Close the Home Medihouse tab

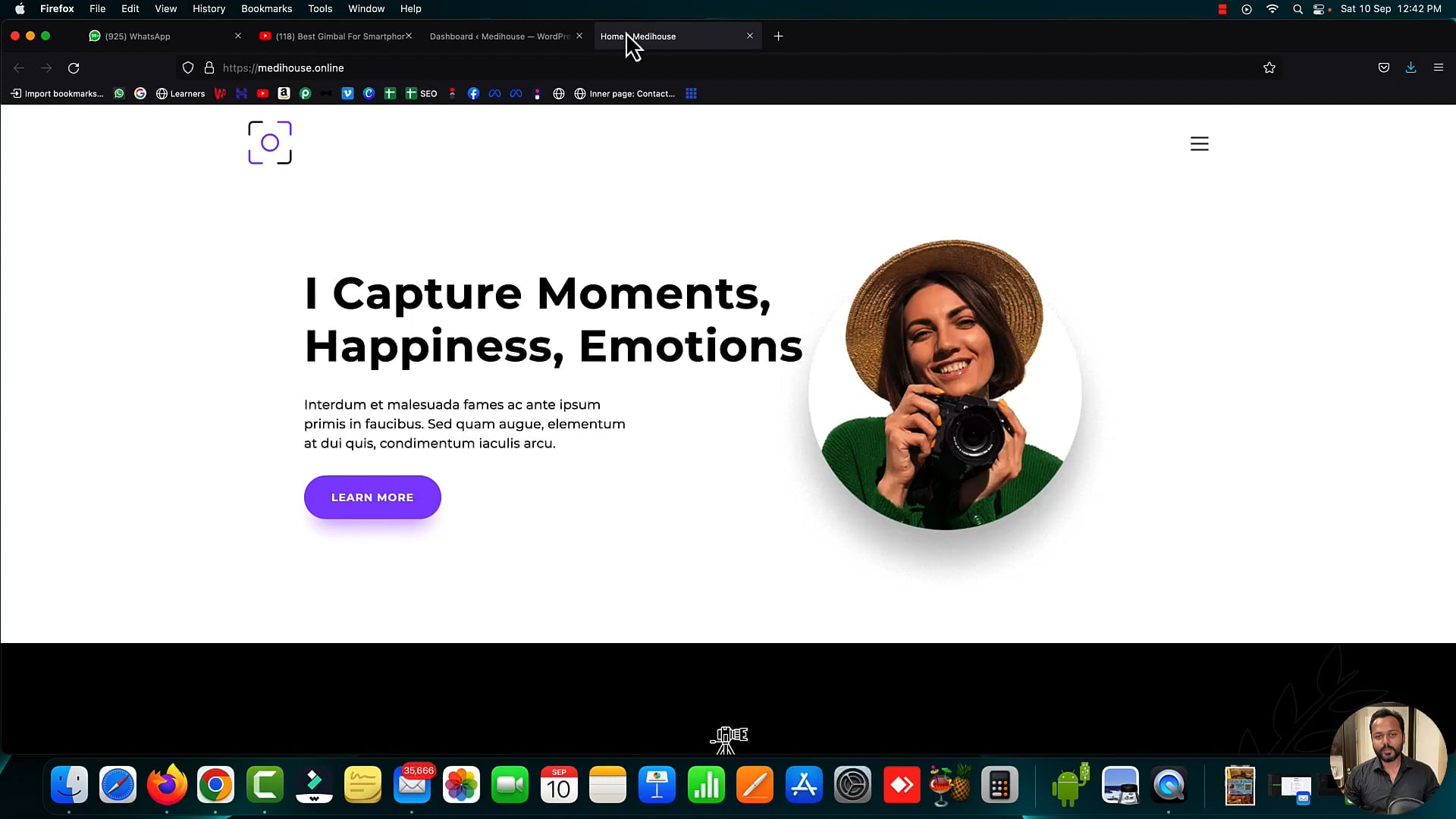click(750, 36)
